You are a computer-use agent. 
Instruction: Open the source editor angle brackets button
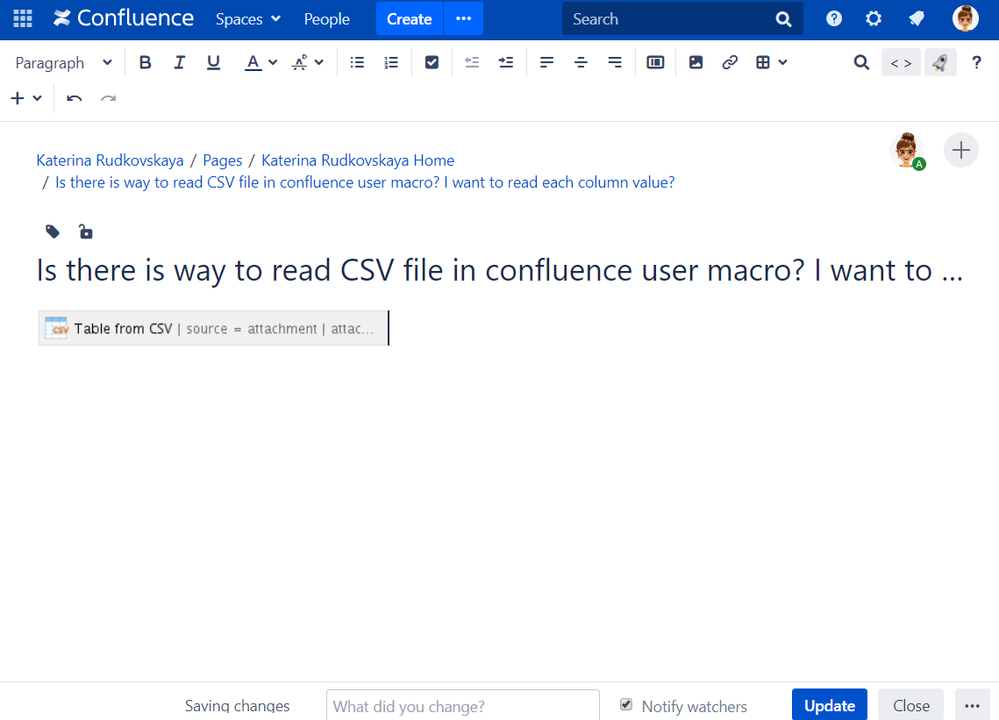[x=901, y=62]
